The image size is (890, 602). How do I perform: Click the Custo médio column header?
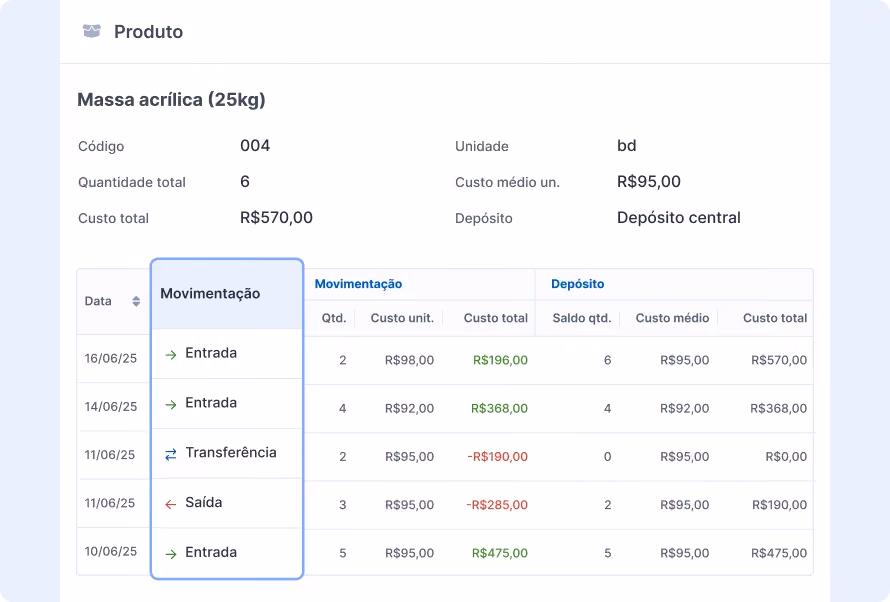click(672, 318)
